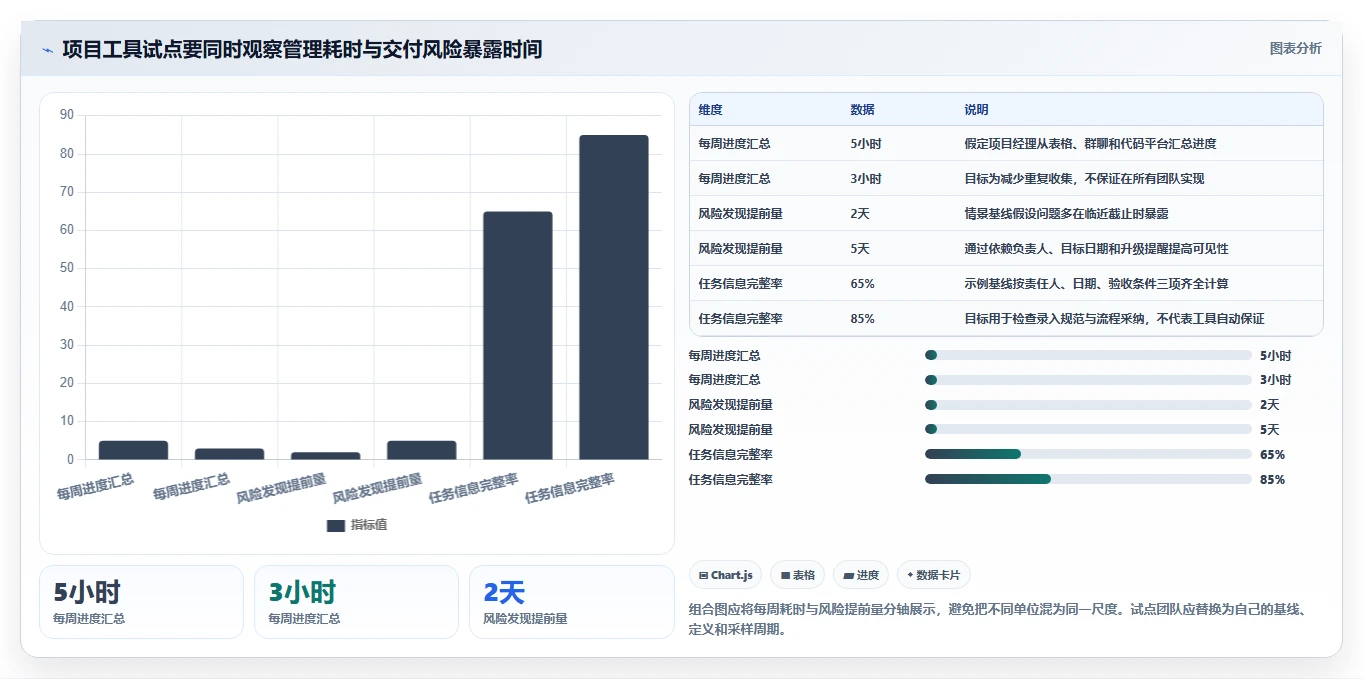Click the table cell 目标用于检查录入规范与流程采纳，不代表工具自动保证

coord(1115,319)
